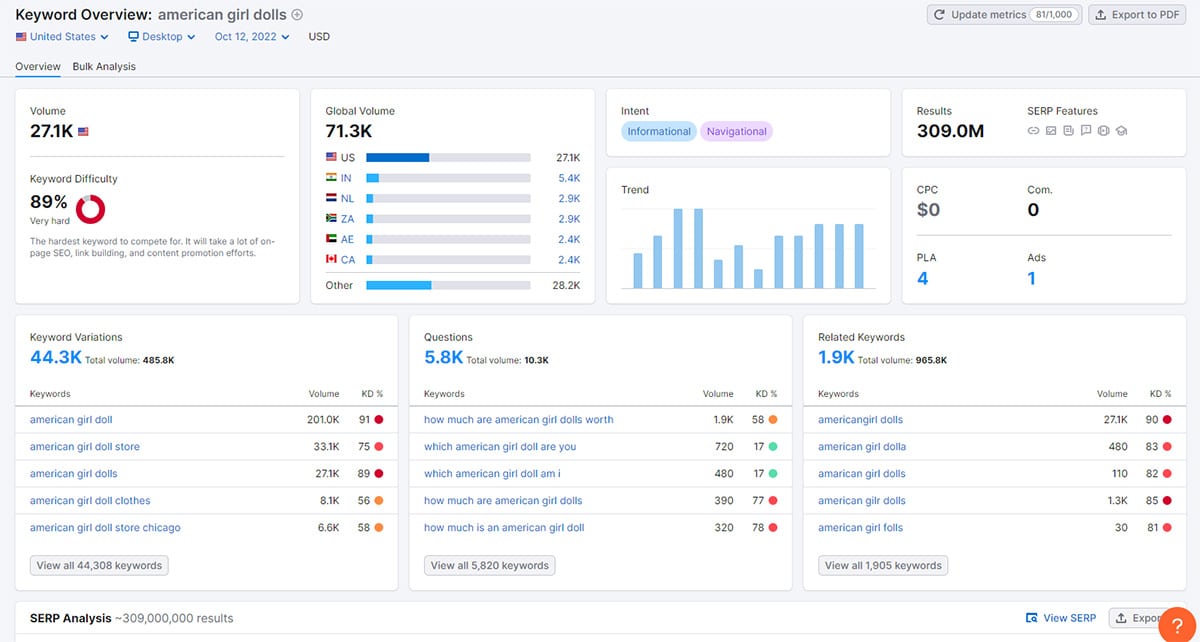Viewport: 1200px width, 642px height.
Task: Open american girl doll store chicago keyword
Action: pos(105,528)
